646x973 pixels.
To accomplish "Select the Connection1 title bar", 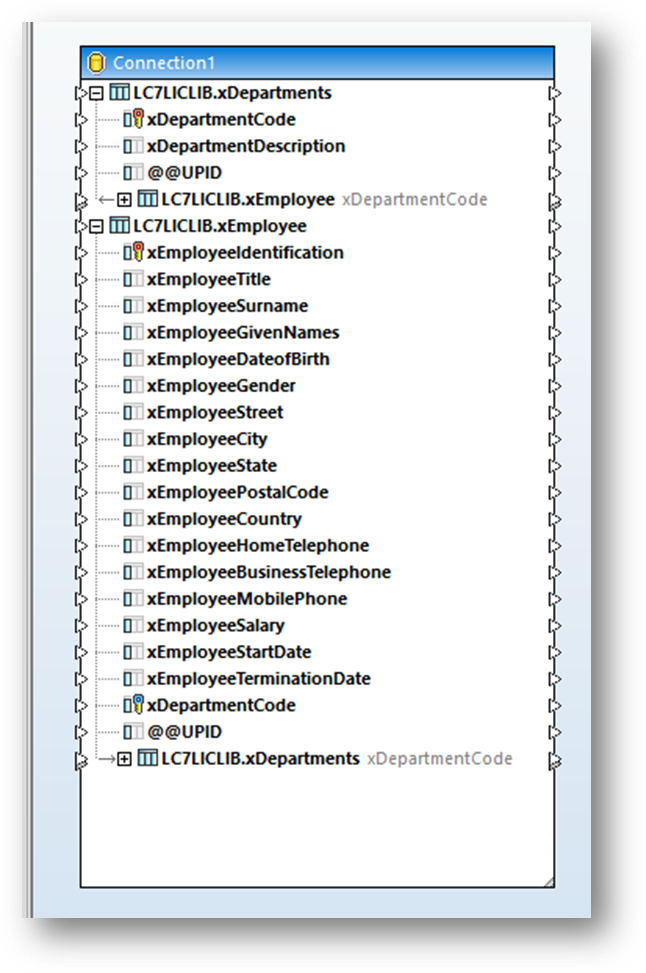I will pyautogui.click(x=317, y=63).
